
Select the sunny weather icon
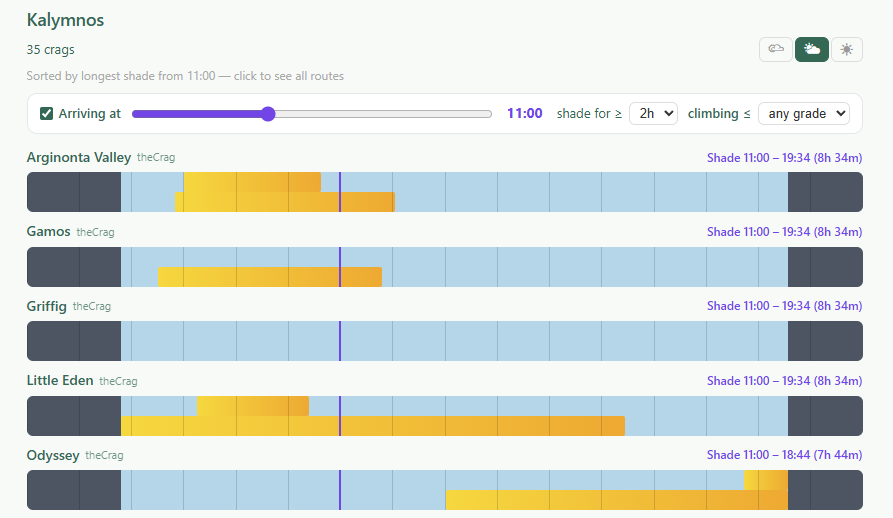tap(847, 50)
